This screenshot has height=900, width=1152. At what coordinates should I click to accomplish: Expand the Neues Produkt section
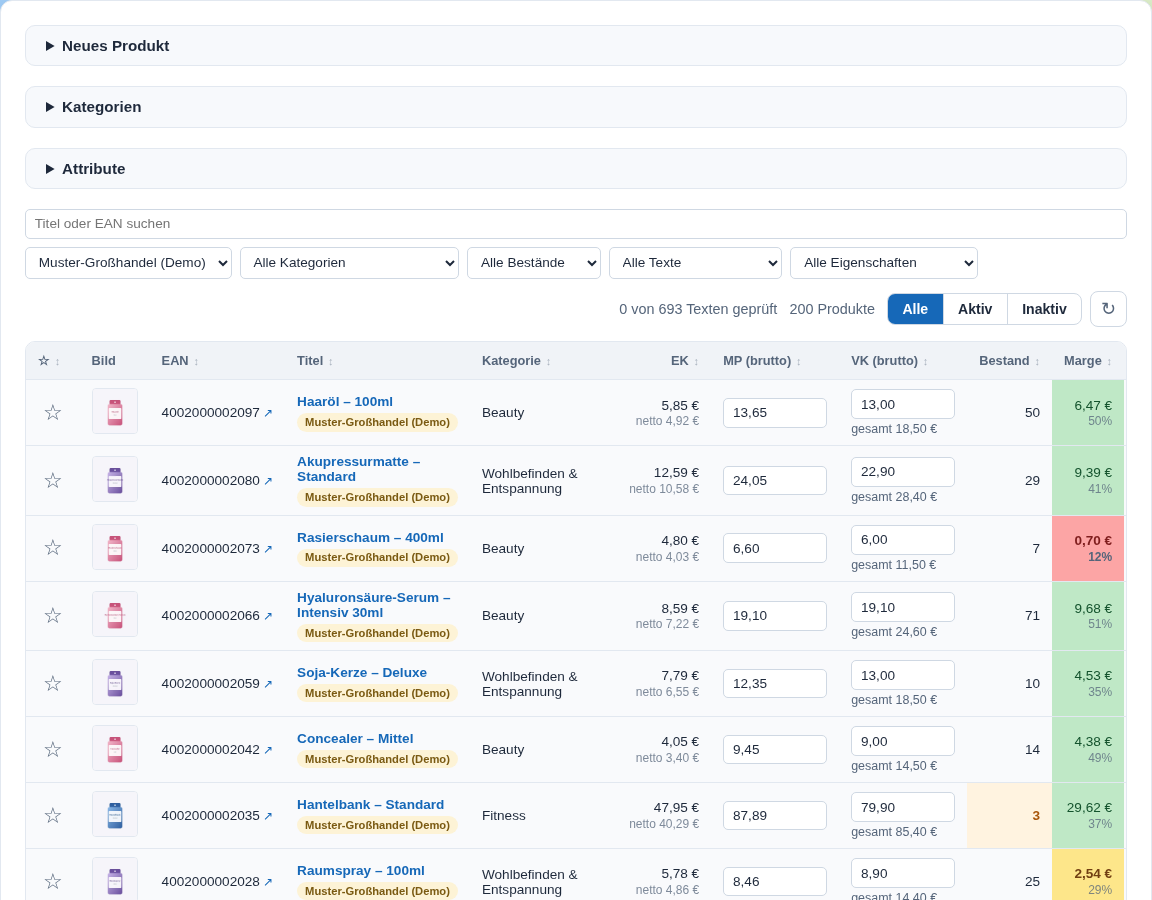[x=576, y=46]
